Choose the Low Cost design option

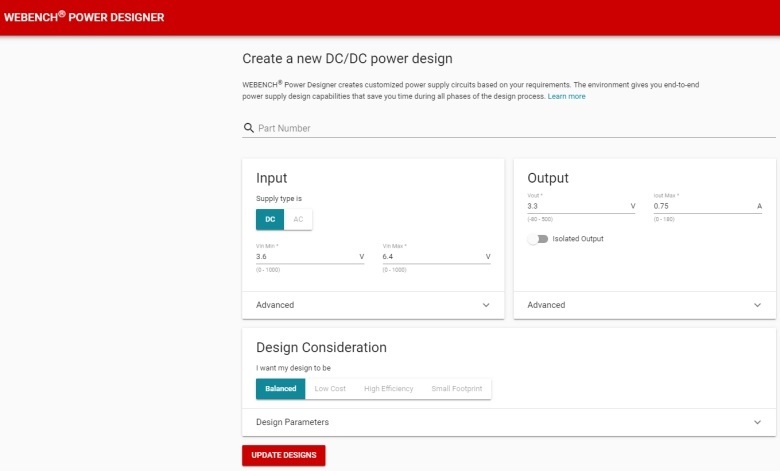330,388
